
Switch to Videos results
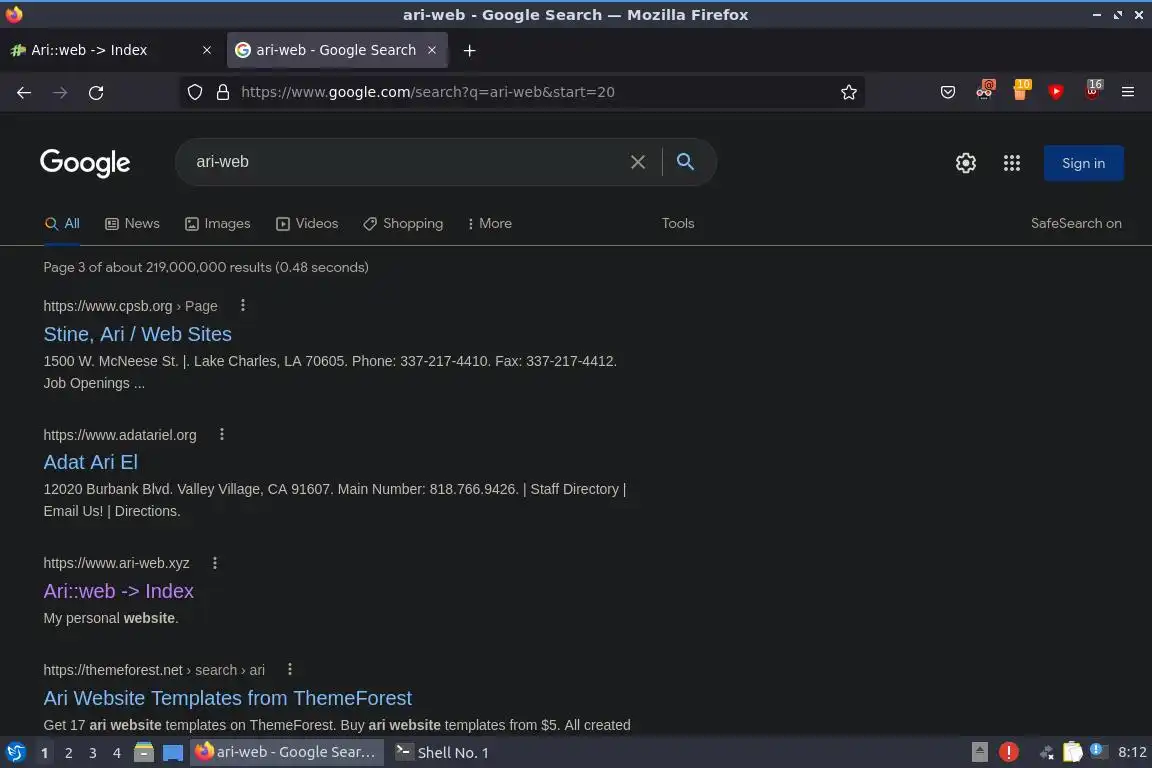307,223
